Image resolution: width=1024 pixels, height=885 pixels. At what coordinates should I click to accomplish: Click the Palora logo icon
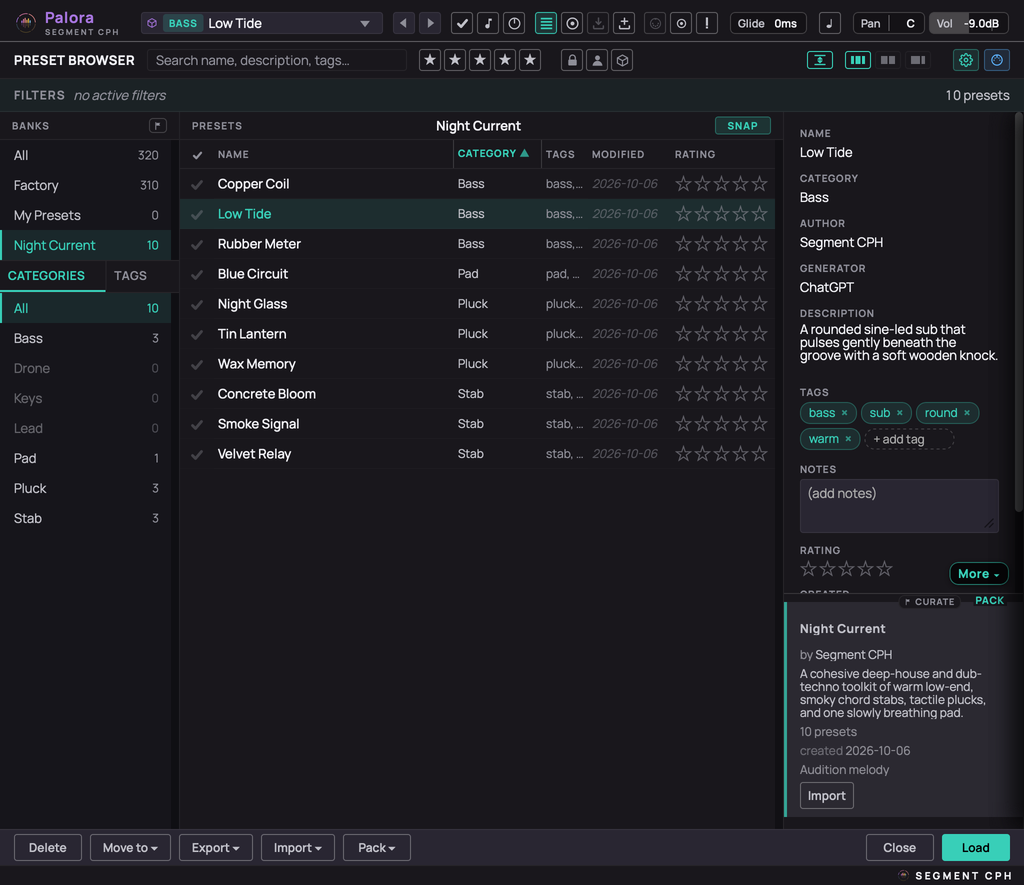coord(25,24)
